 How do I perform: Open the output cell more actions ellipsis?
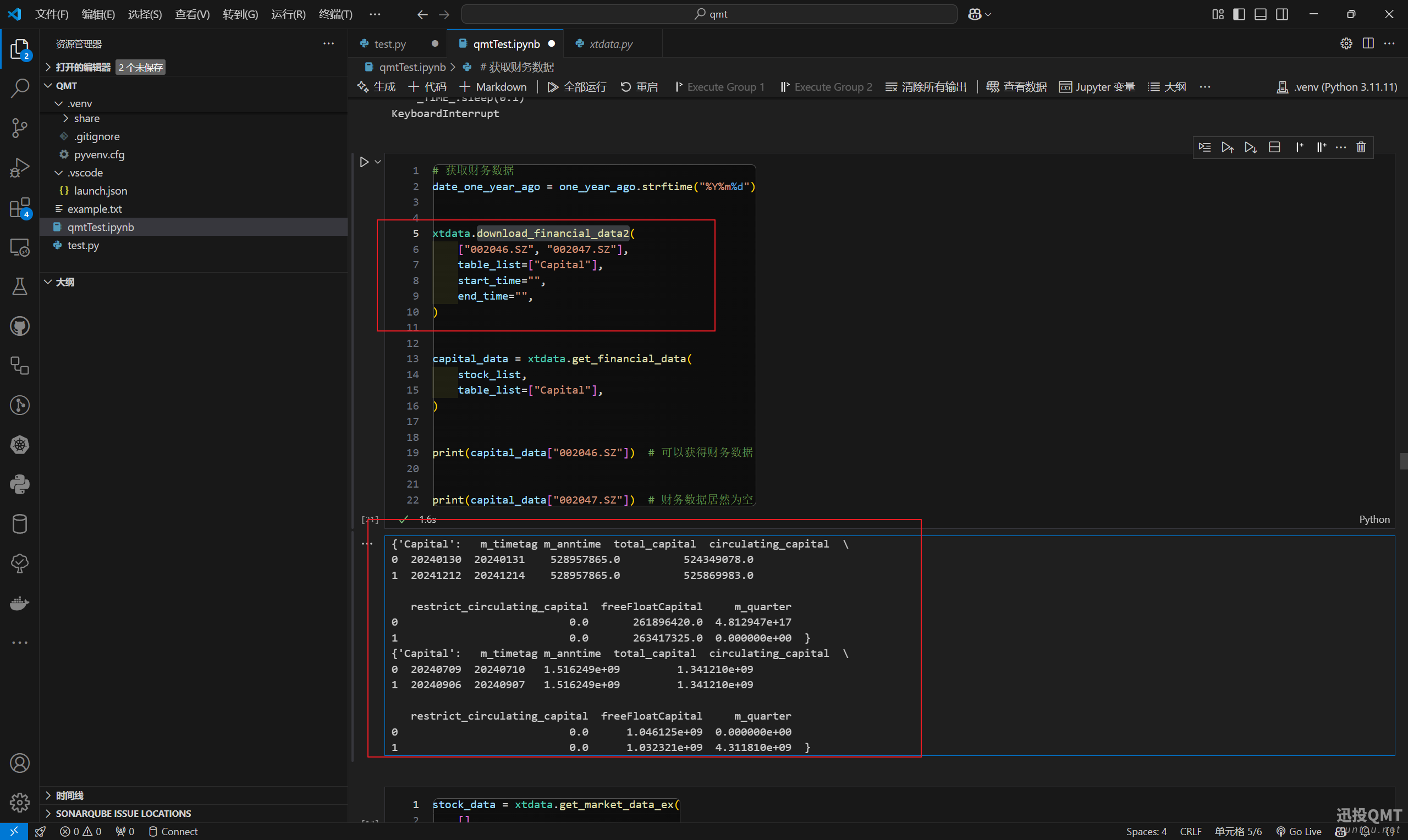367,543
